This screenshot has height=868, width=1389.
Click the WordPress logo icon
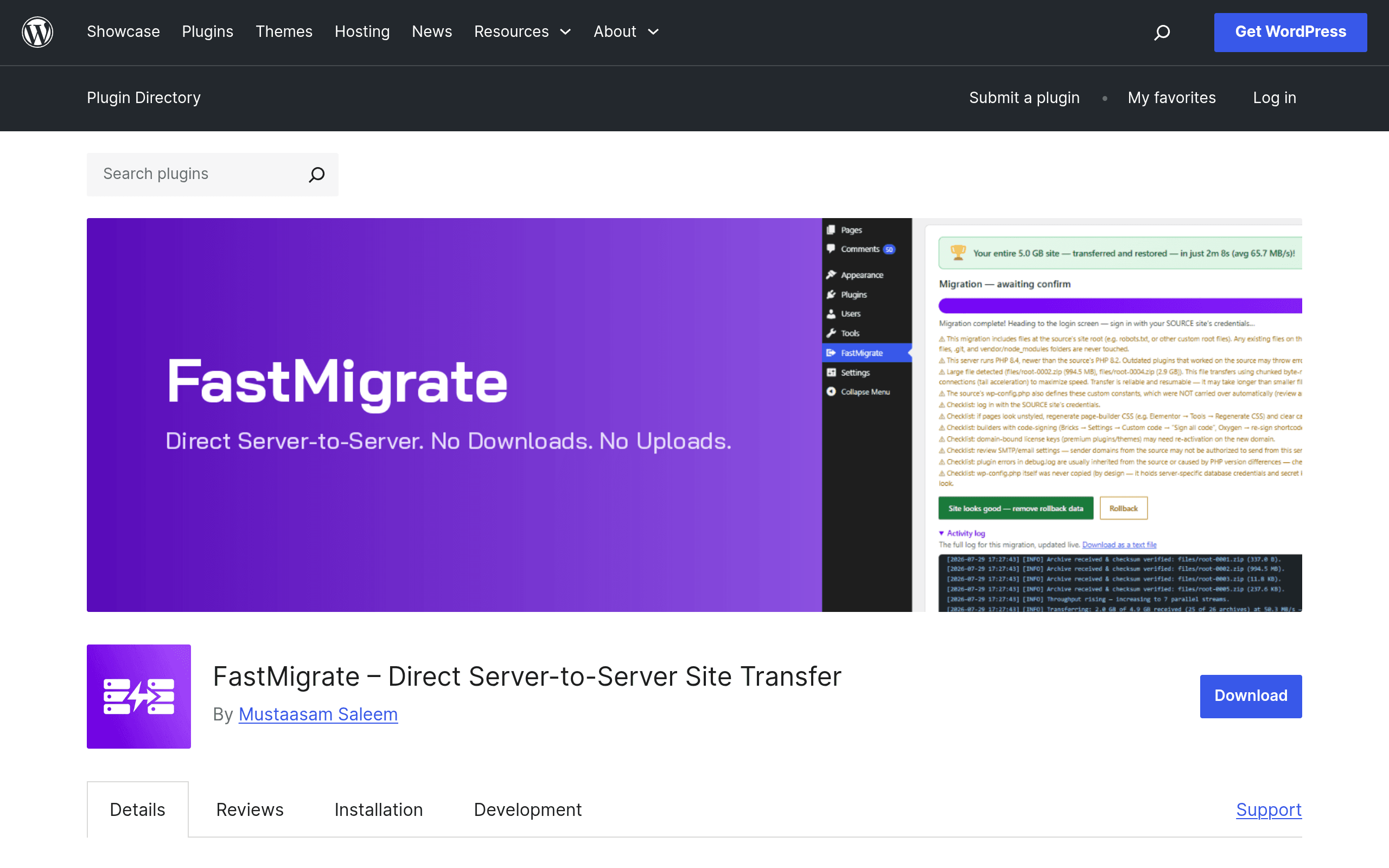point(37,32)
